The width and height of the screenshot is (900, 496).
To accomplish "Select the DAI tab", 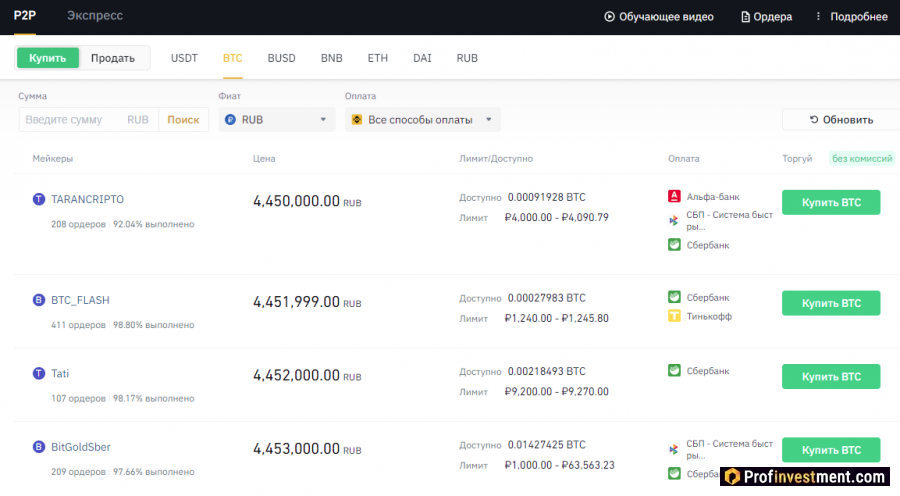I will coord(422,58).
